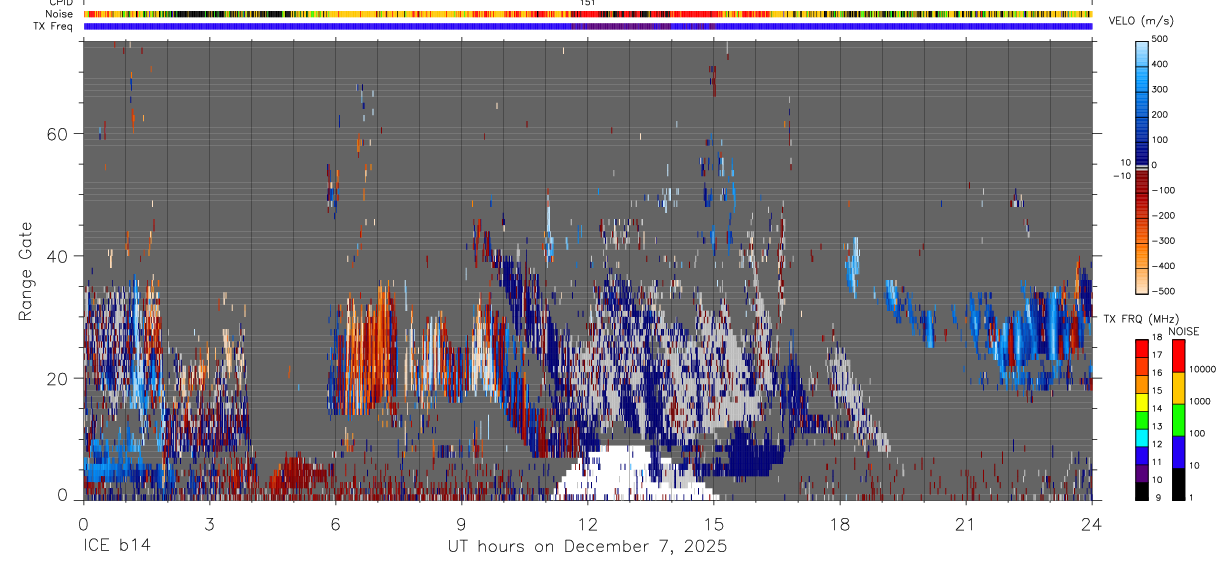
Task: Click the red top segment of NOISE scale
Action: [1178, 355]
